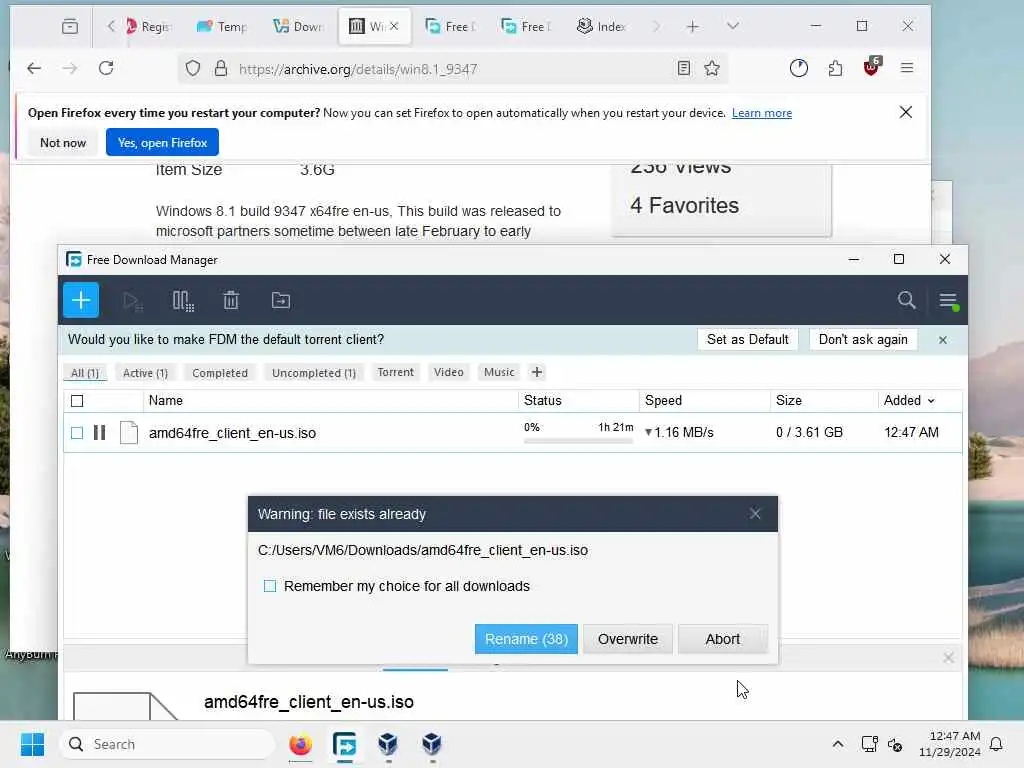Click the pause all downloads toolbar icon
Viewport: 1024px width, 768px height.
click(183, 301)
